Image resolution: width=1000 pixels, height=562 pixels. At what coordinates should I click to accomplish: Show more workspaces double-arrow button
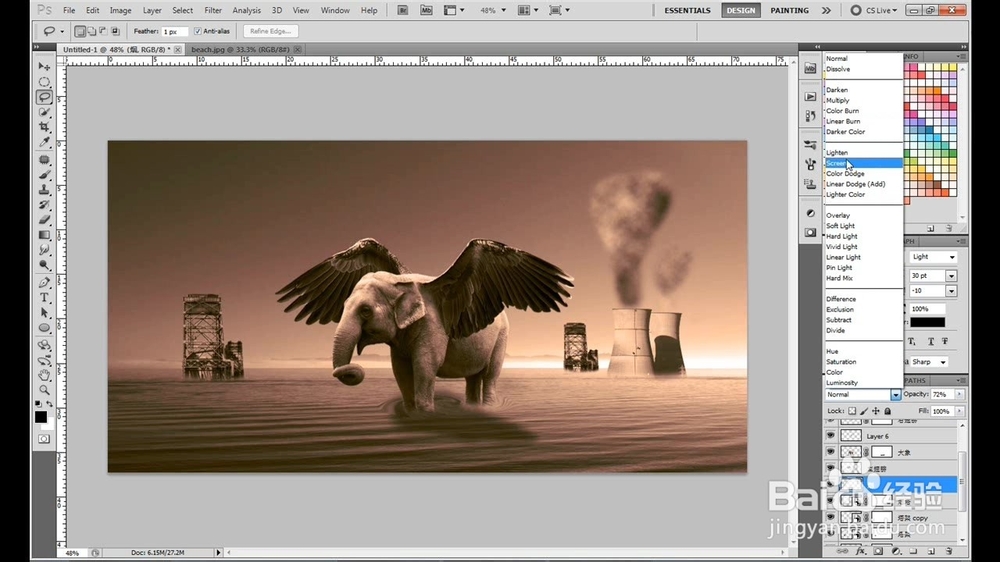coord(826,10)
